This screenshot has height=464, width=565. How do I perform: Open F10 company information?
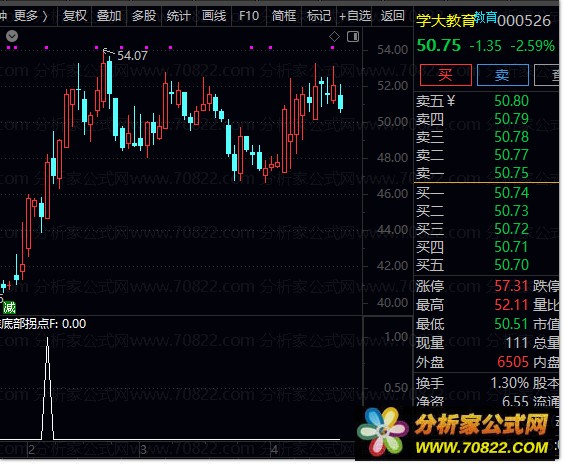(x=249, y=16)
